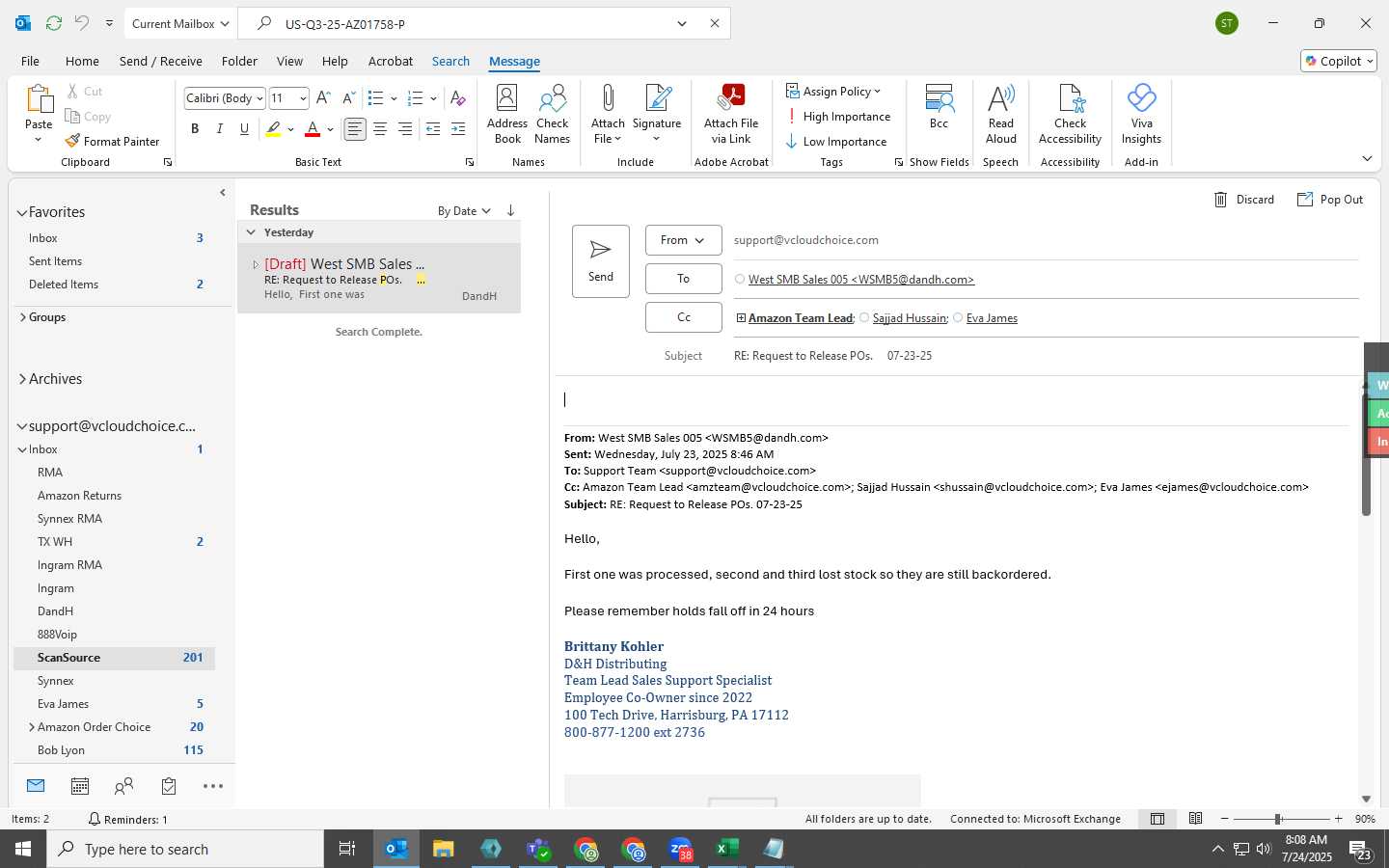
Task: Open Current Mailbox search scope dropdown
Action: click(x=180, y=23)
